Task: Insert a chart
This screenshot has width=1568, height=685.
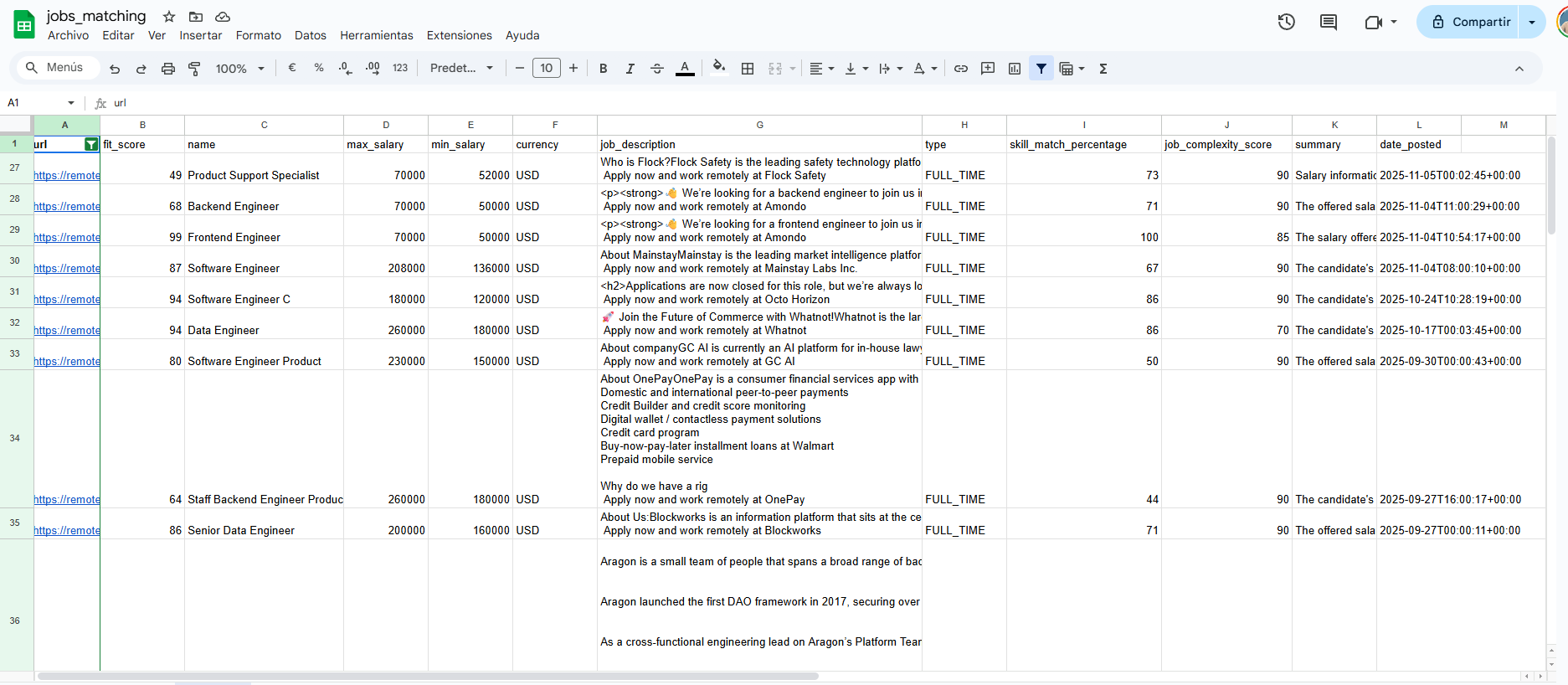Action: pyautogui.click(x=1015, y=69)
